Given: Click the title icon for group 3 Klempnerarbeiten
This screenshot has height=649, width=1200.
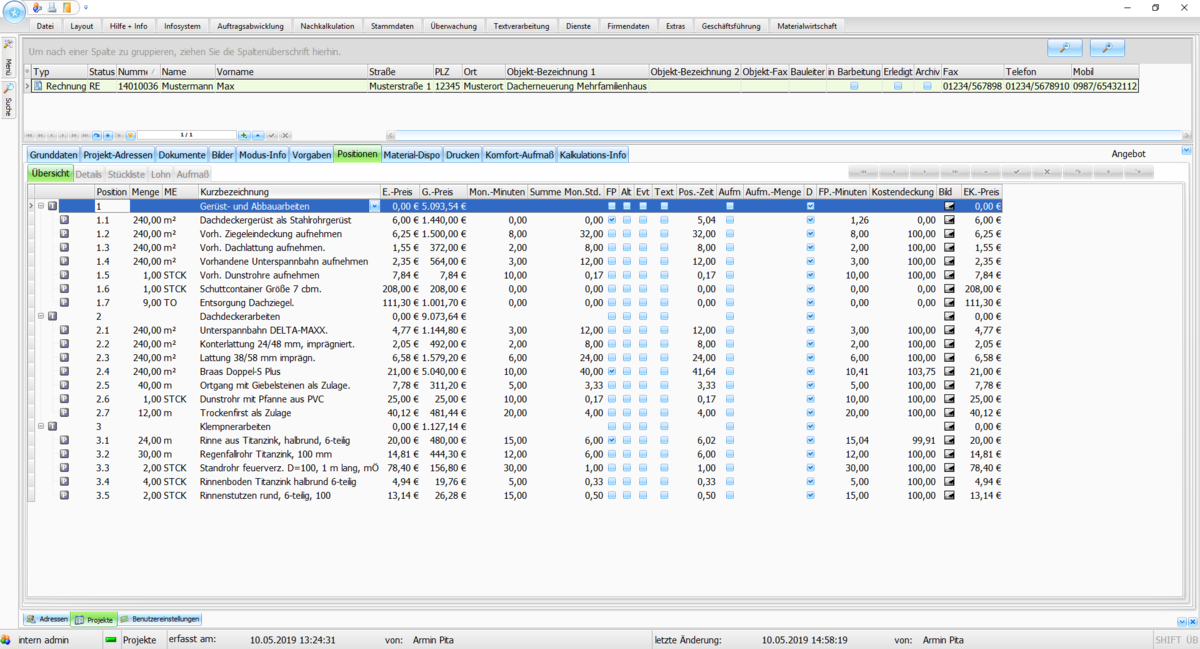Looking at the screenshot, I should point(52,426).
